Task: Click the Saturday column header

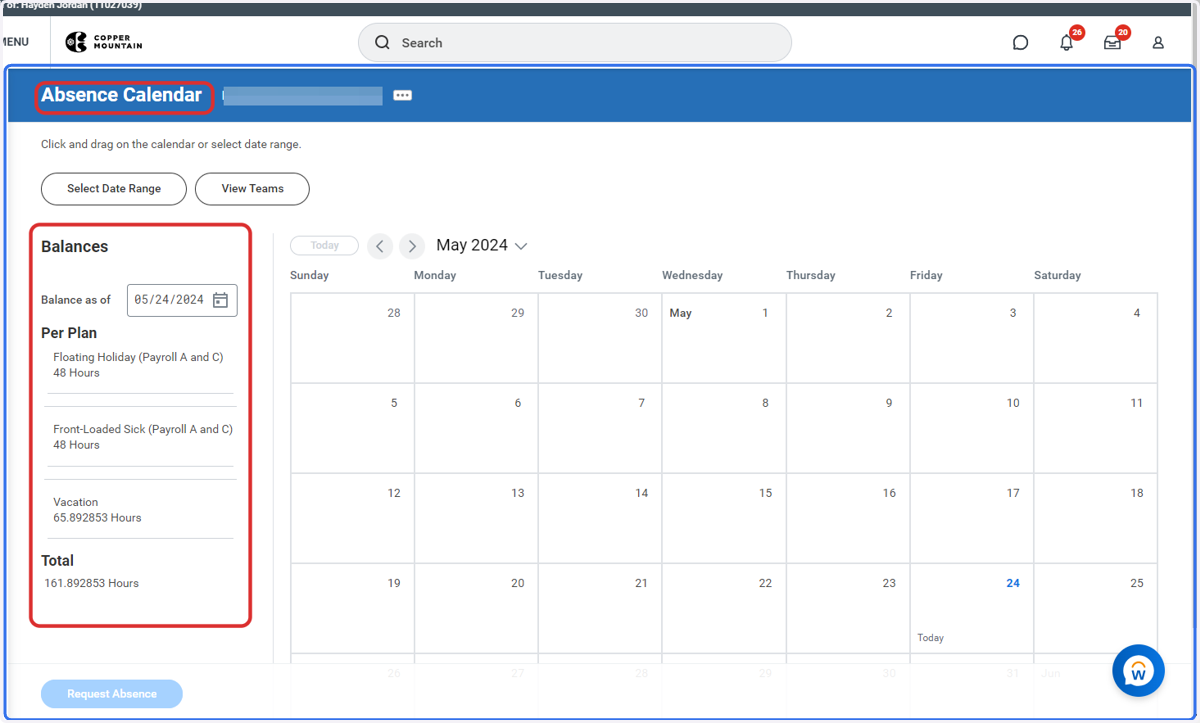Action: 1057,275
